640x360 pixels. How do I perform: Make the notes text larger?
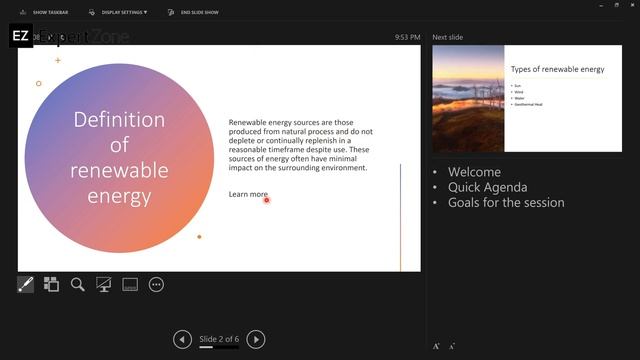click(436, 346)
